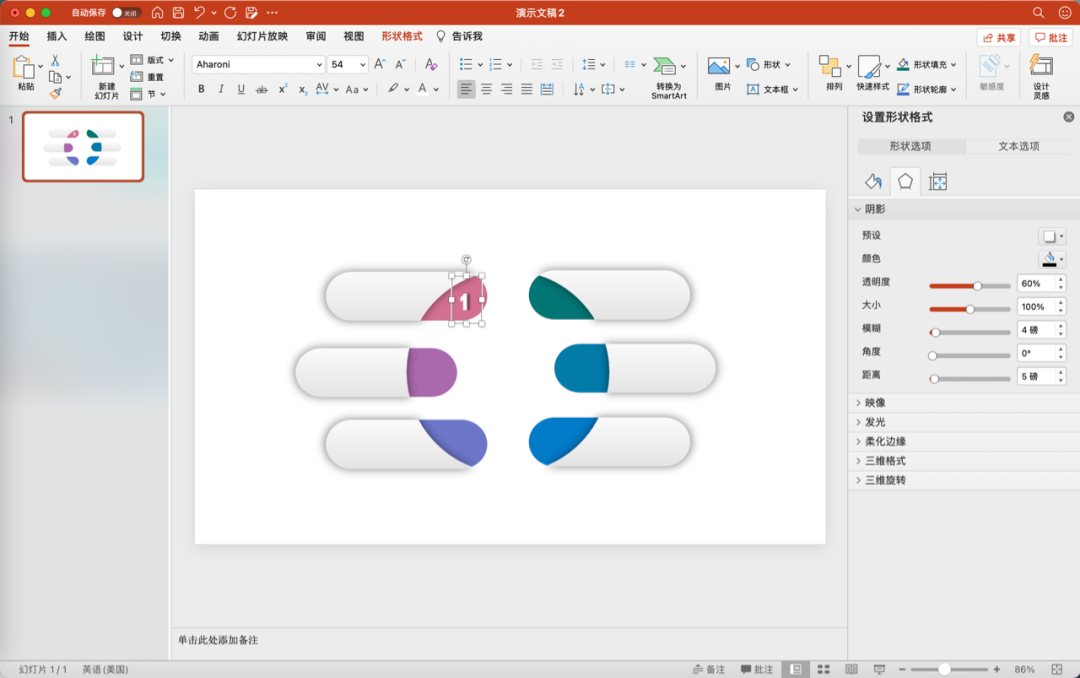The height and width of the screenshot is (678, 1080).
Task: Switch to Slide Sorter view in status bar
Action: [x=824, y=669]
